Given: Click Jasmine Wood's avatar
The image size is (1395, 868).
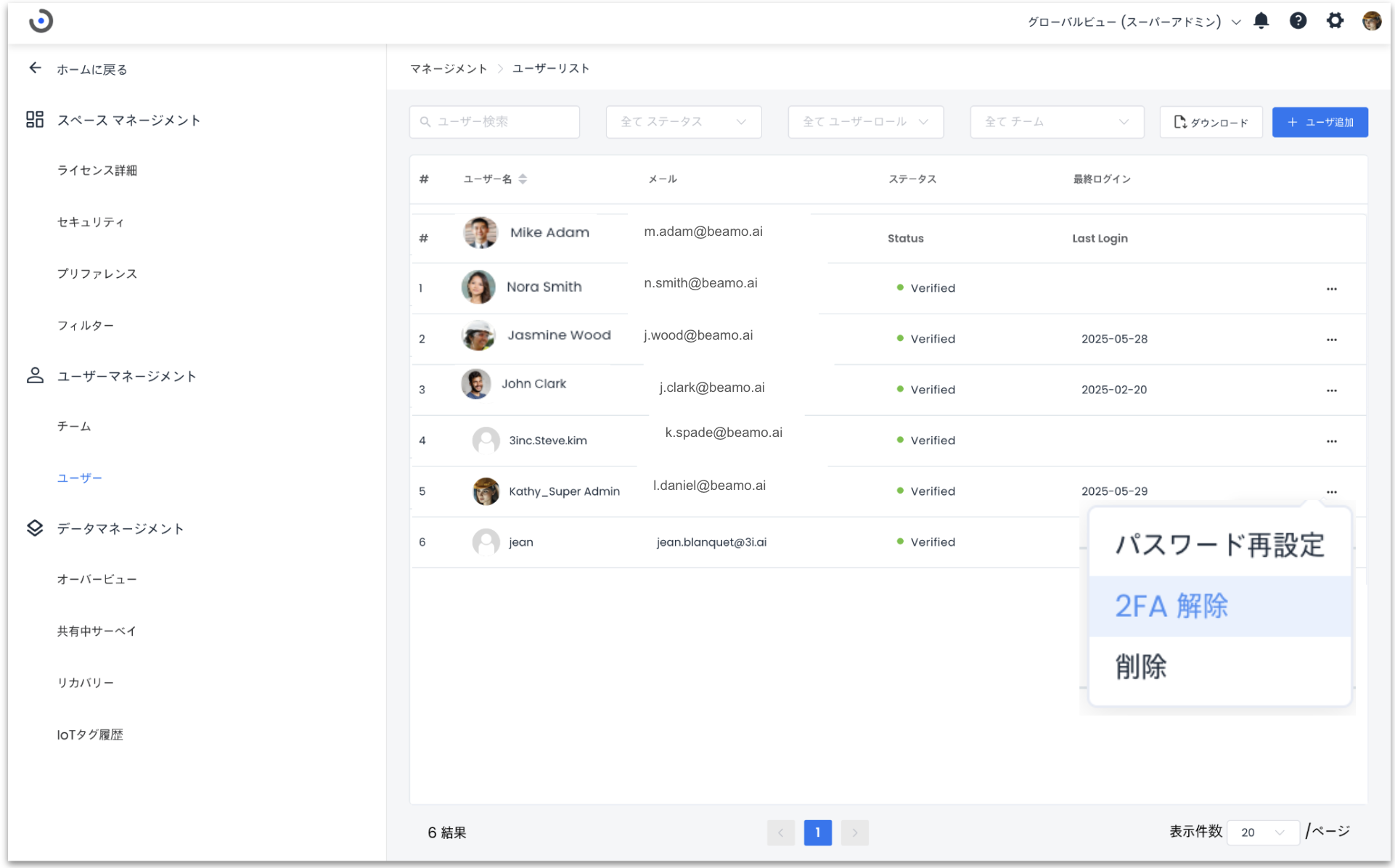Looking at the screenshot, I should 478,335.
